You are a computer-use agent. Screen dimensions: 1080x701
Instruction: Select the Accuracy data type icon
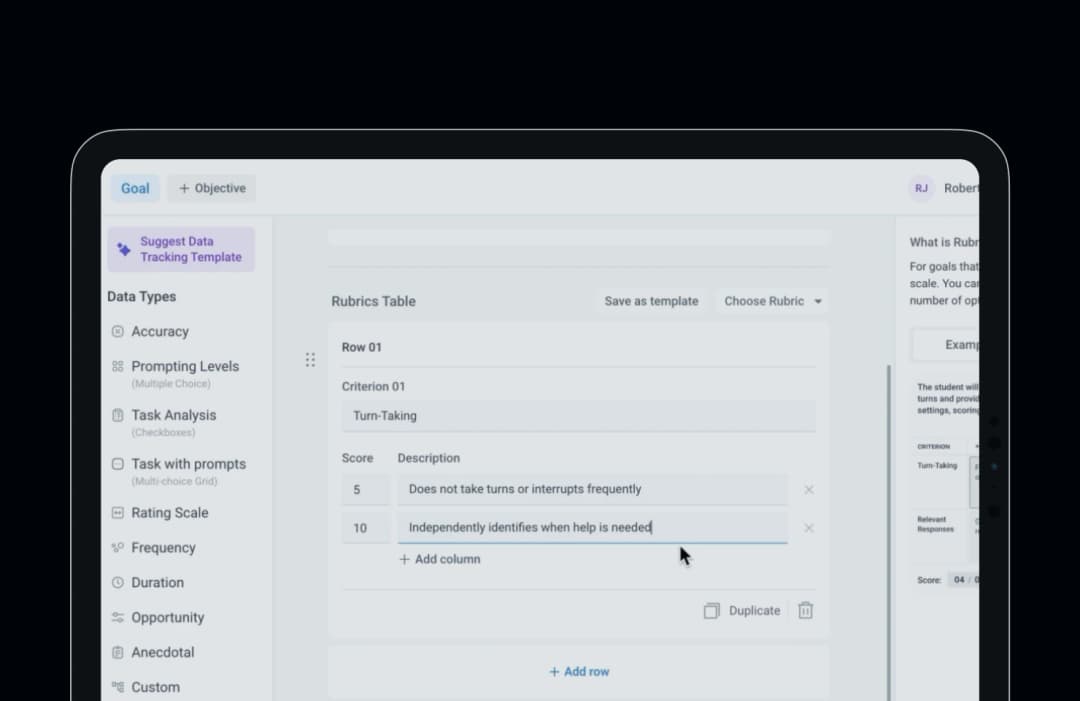118,331
